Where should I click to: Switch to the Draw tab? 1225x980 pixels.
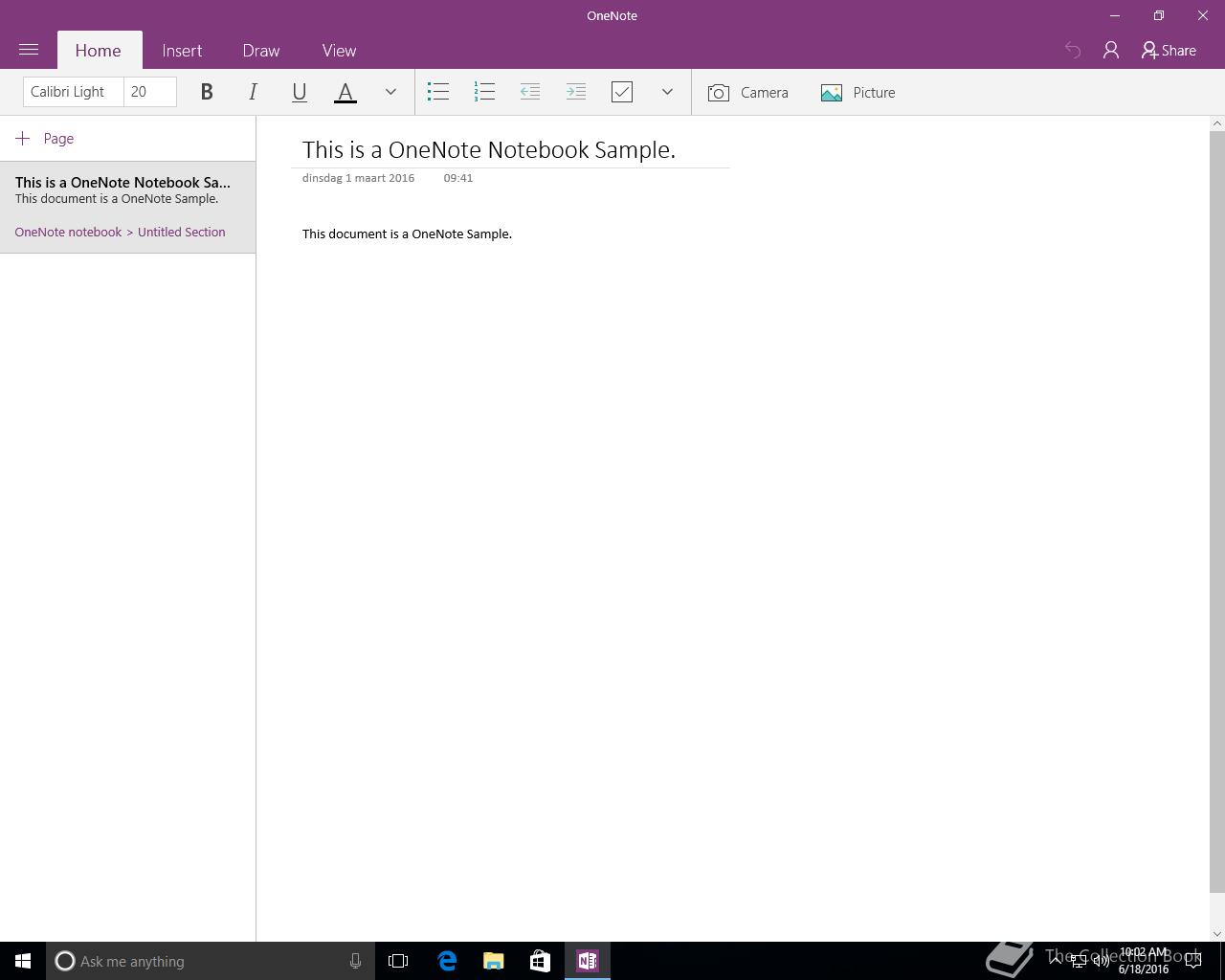click(x=261, y=51)
